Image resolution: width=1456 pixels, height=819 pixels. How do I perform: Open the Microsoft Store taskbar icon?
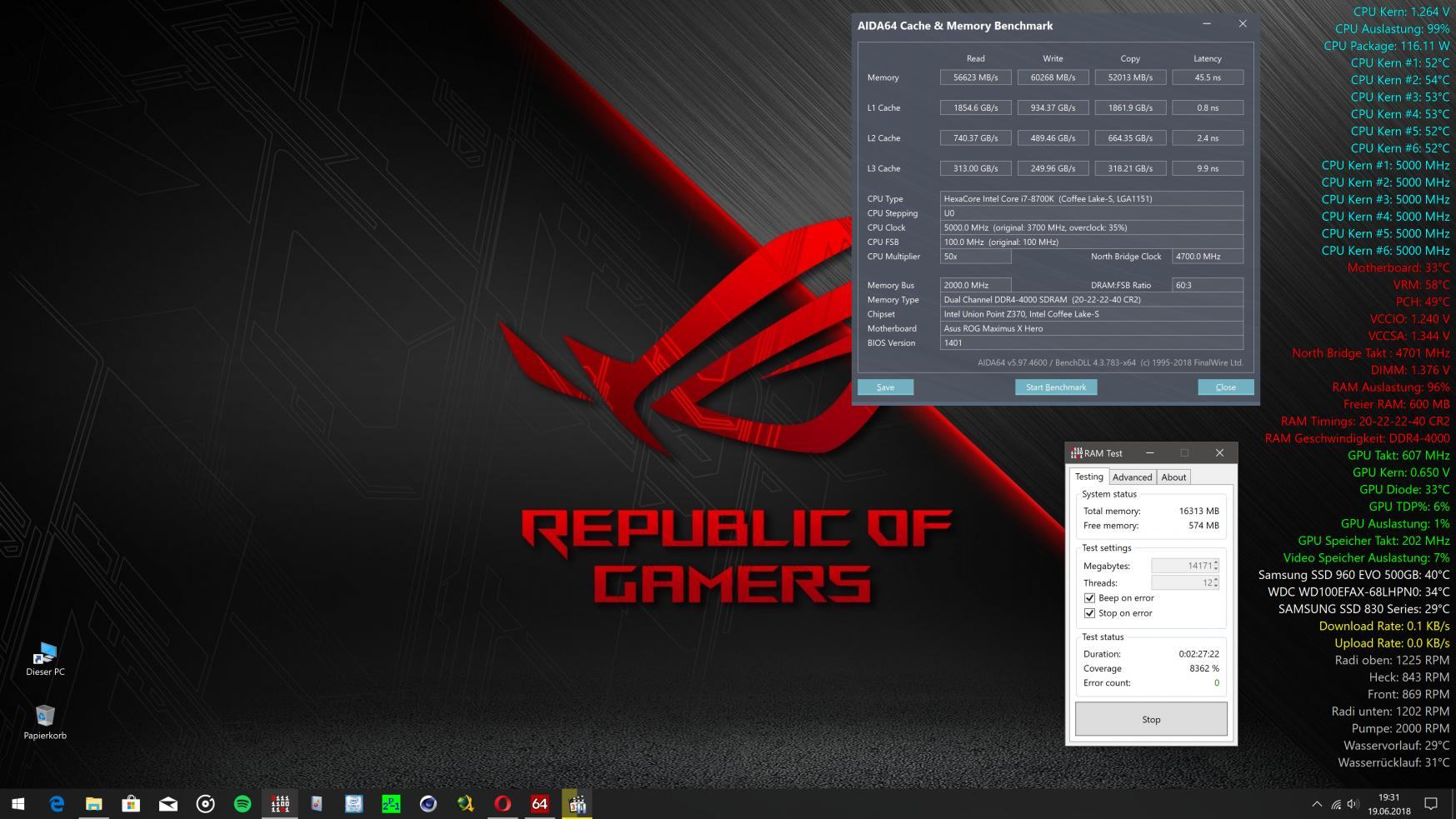pos(131,804)
